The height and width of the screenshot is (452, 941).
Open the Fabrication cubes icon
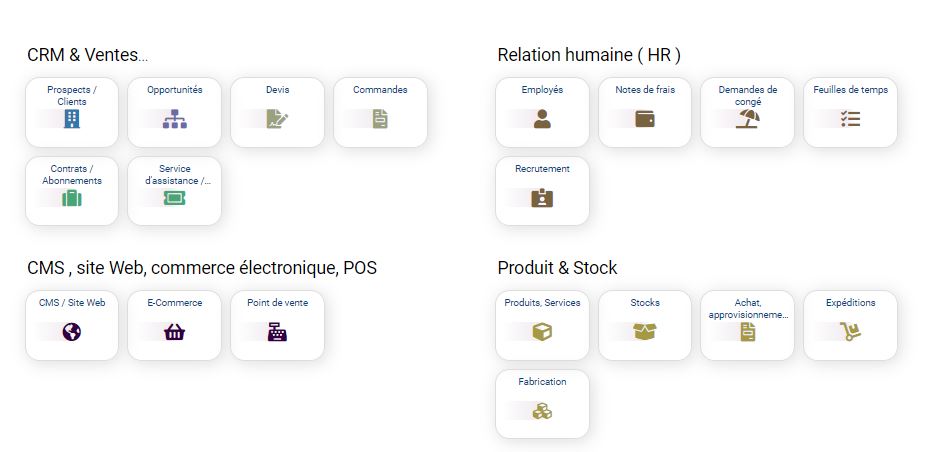[x=542, y=411]
